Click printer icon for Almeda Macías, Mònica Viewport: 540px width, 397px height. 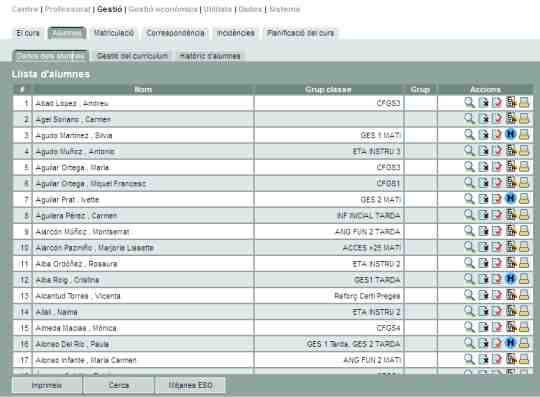click(524, 327)
